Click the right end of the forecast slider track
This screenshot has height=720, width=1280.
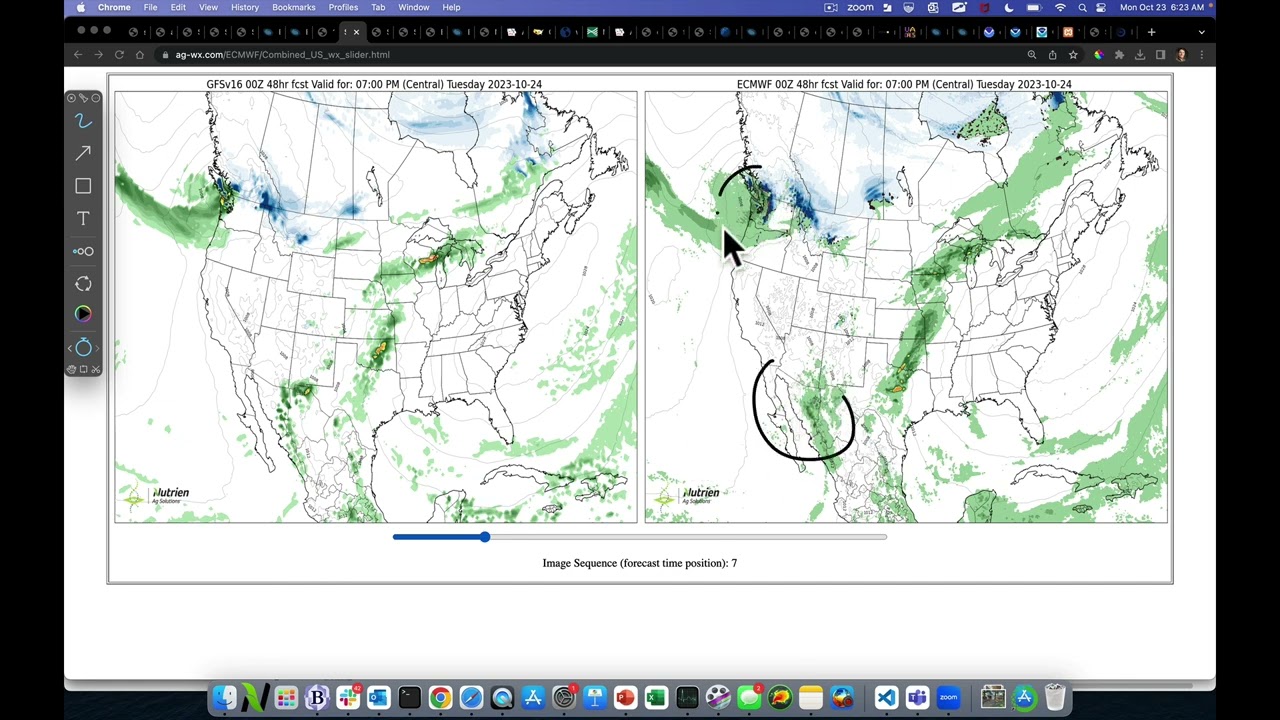pos(884,537)
